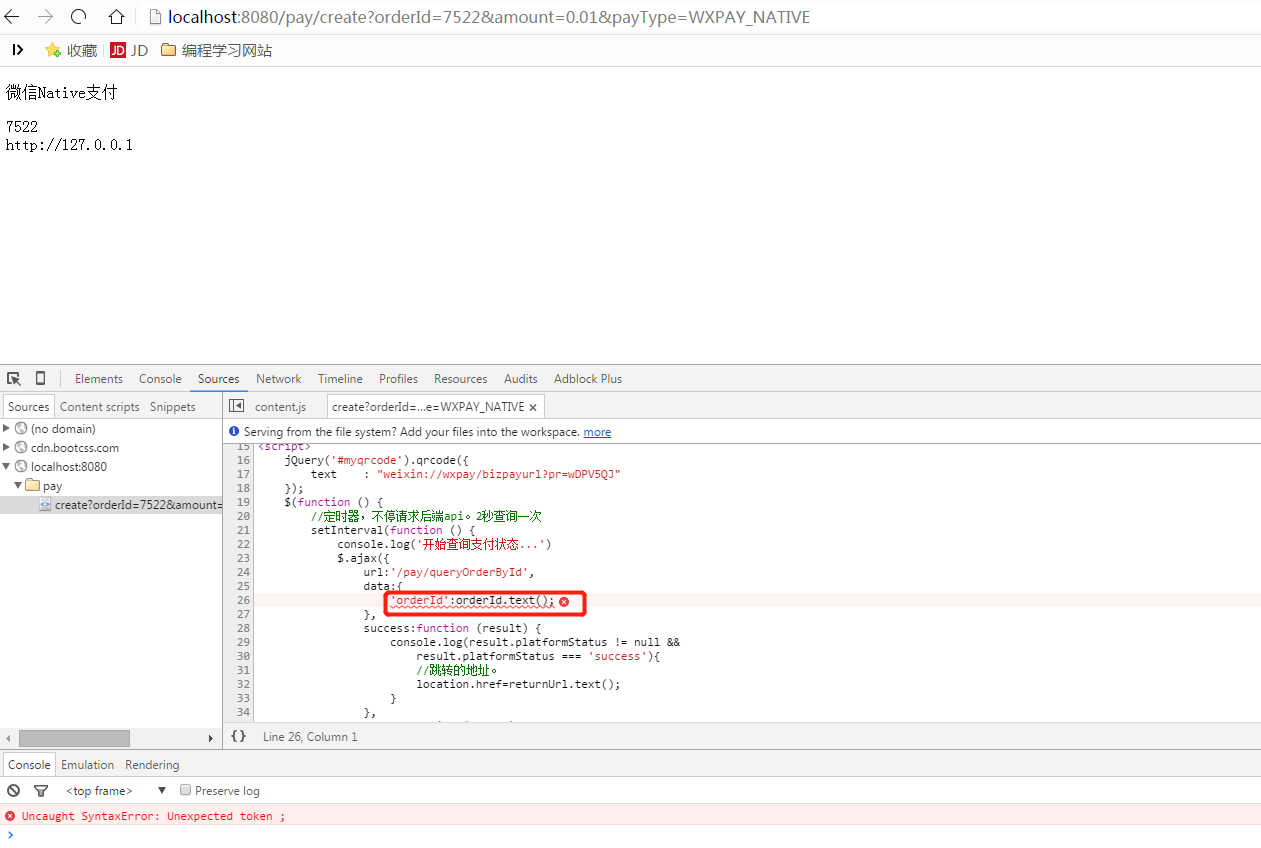Switch to Snippets navigator tab
The width and height of the screenshot is (1261, 848).
pyautogui.click(x=173, y=407)
